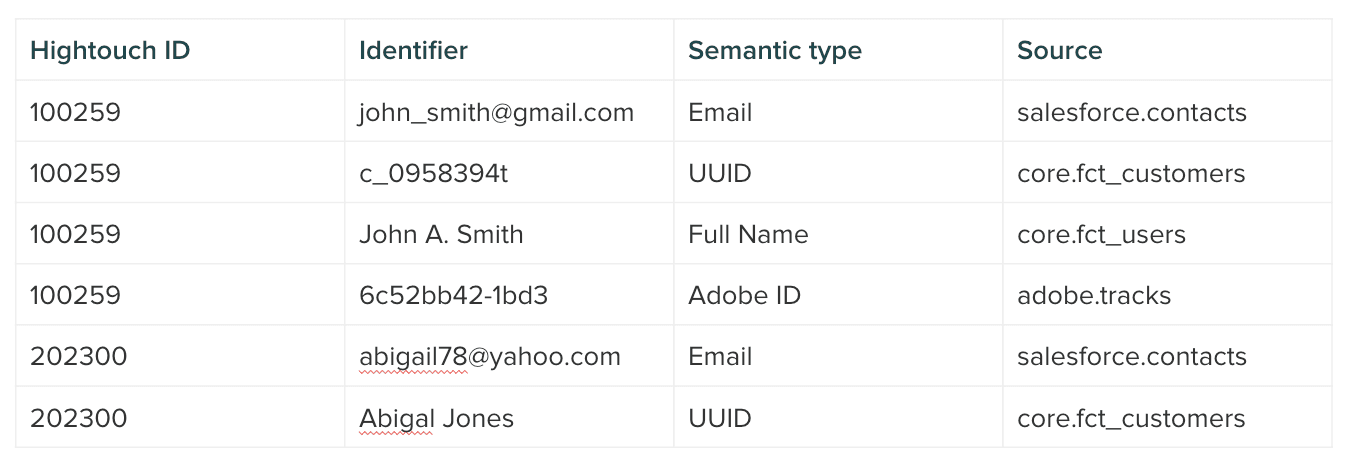Click the 202300 ID beside abigail78@yahoo.com
The width and height of the screenshot is (1350, 464).
(79, 356)
